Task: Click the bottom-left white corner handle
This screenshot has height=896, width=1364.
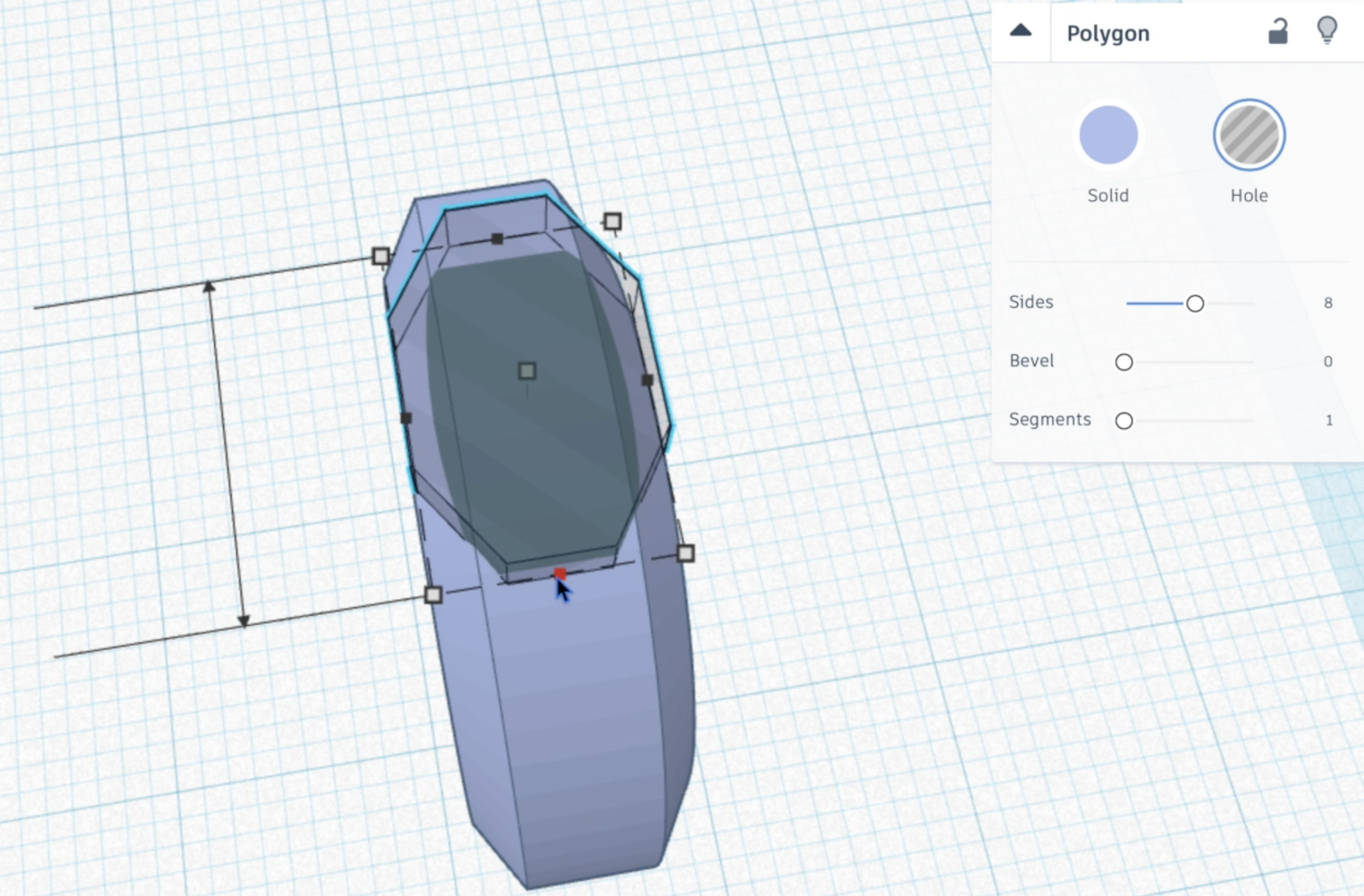Action: [x=433, y=595]
